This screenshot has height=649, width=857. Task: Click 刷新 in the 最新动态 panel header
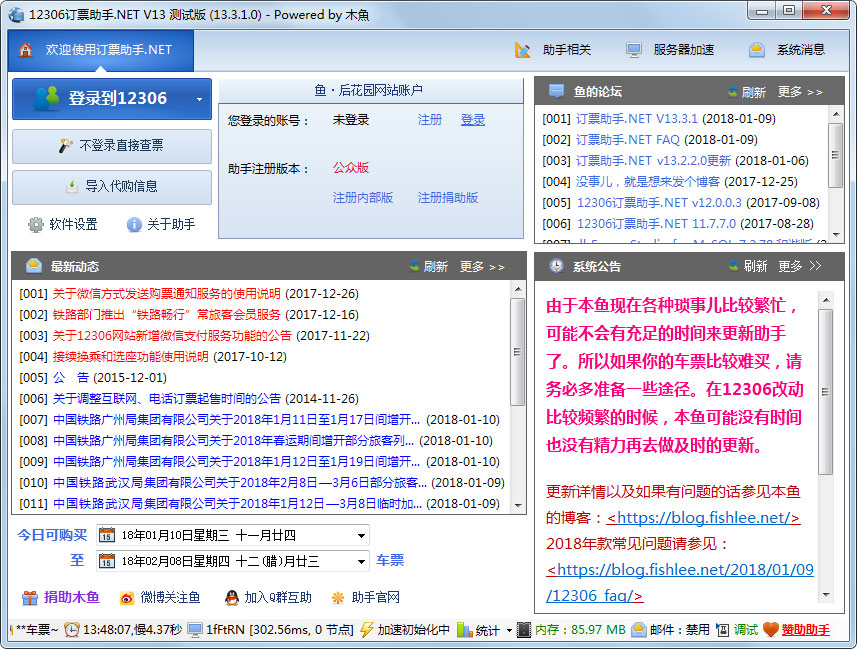click(427, 267)
